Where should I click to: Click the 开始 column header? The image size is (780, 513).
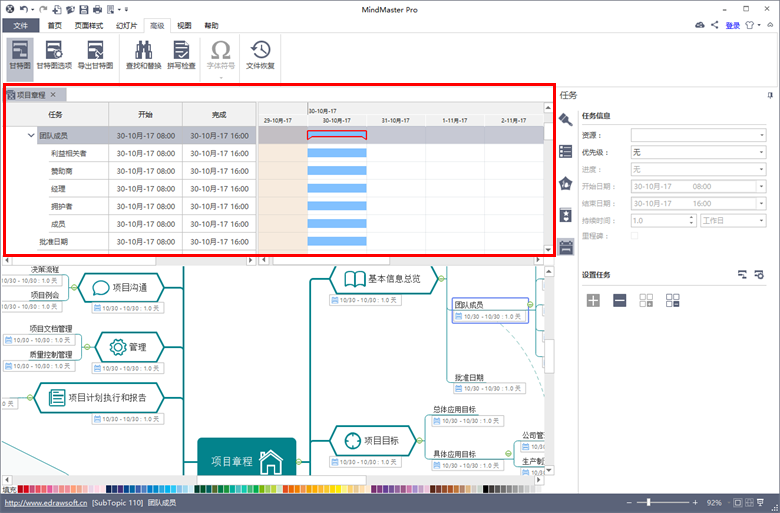(x=145, y=114)
